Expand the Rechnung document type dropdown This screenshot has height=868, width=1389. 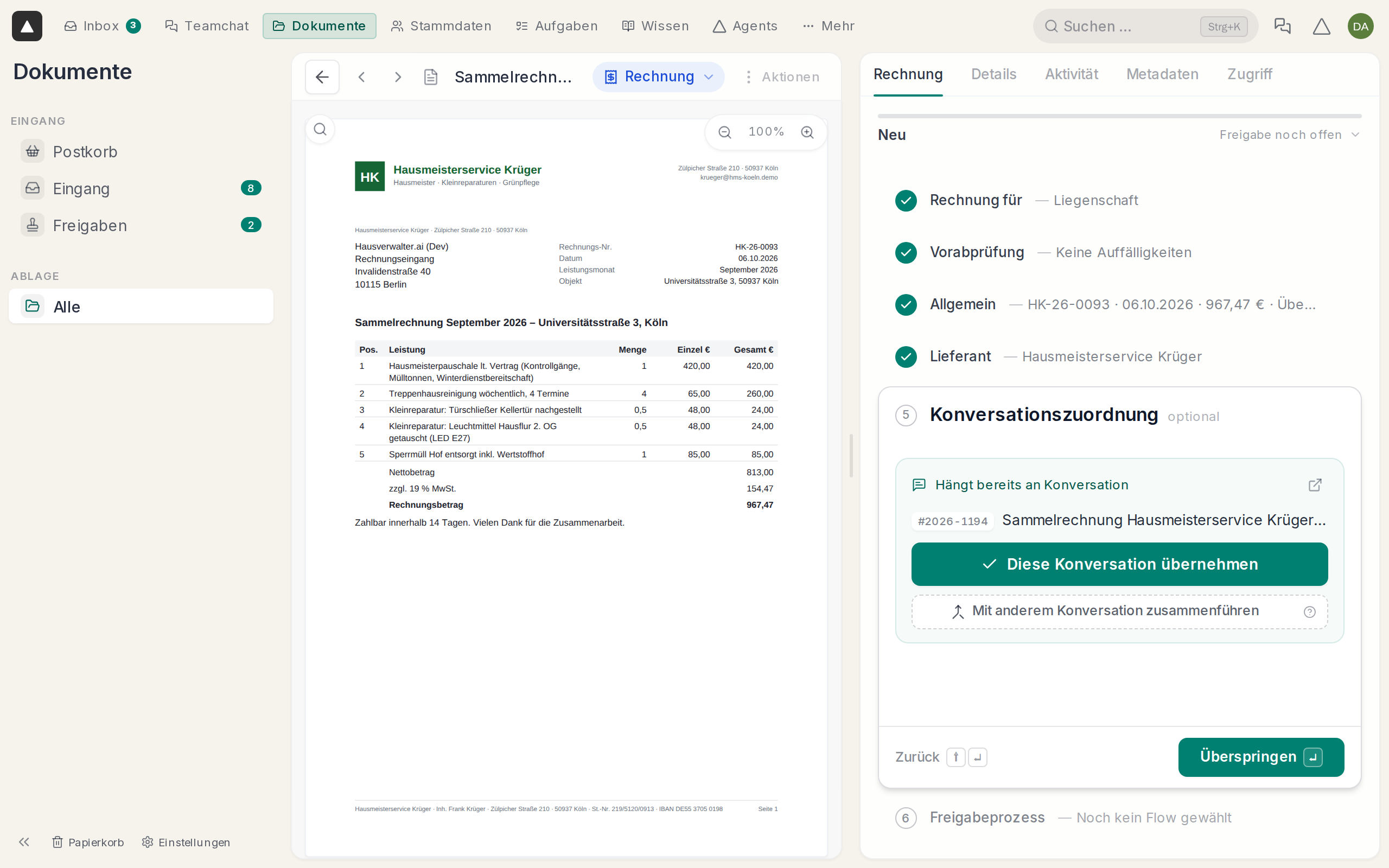(x=658, y=77)
